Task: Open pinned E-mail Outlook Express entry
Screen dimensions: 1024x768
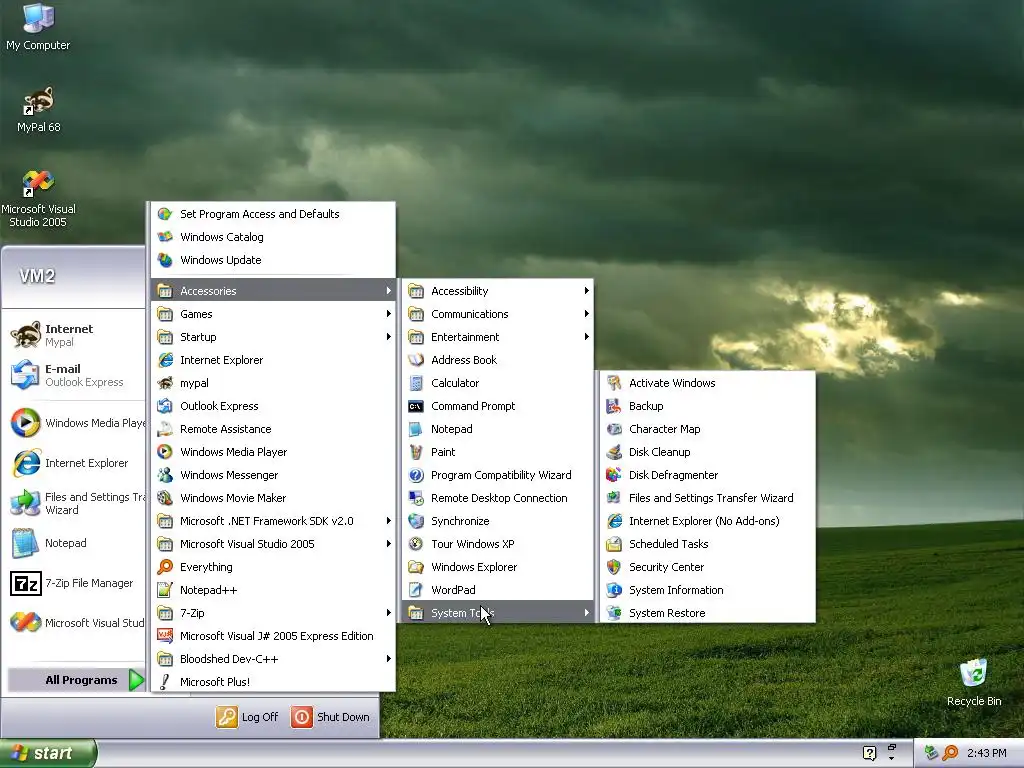Action: [74, 375]
